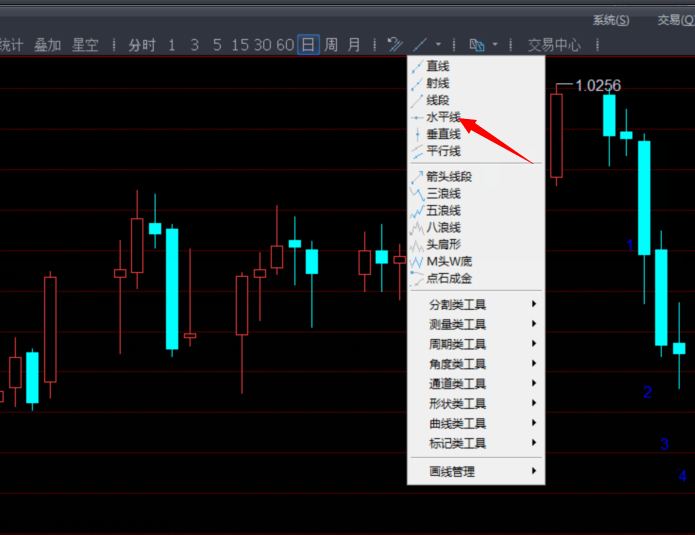This screenshot has height=535, width=695.
Task: Click the 叠加 overlay button
Action: click(47, 45)
